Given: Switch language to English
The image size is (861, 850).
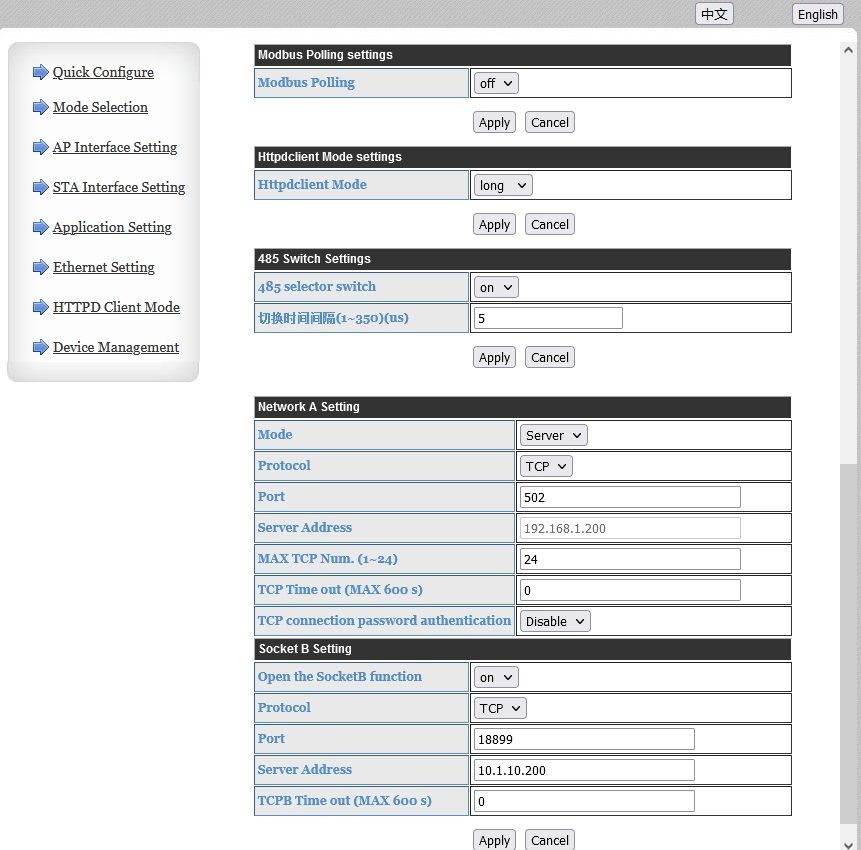Looking at the screenshot, I should tap(818, 14).
